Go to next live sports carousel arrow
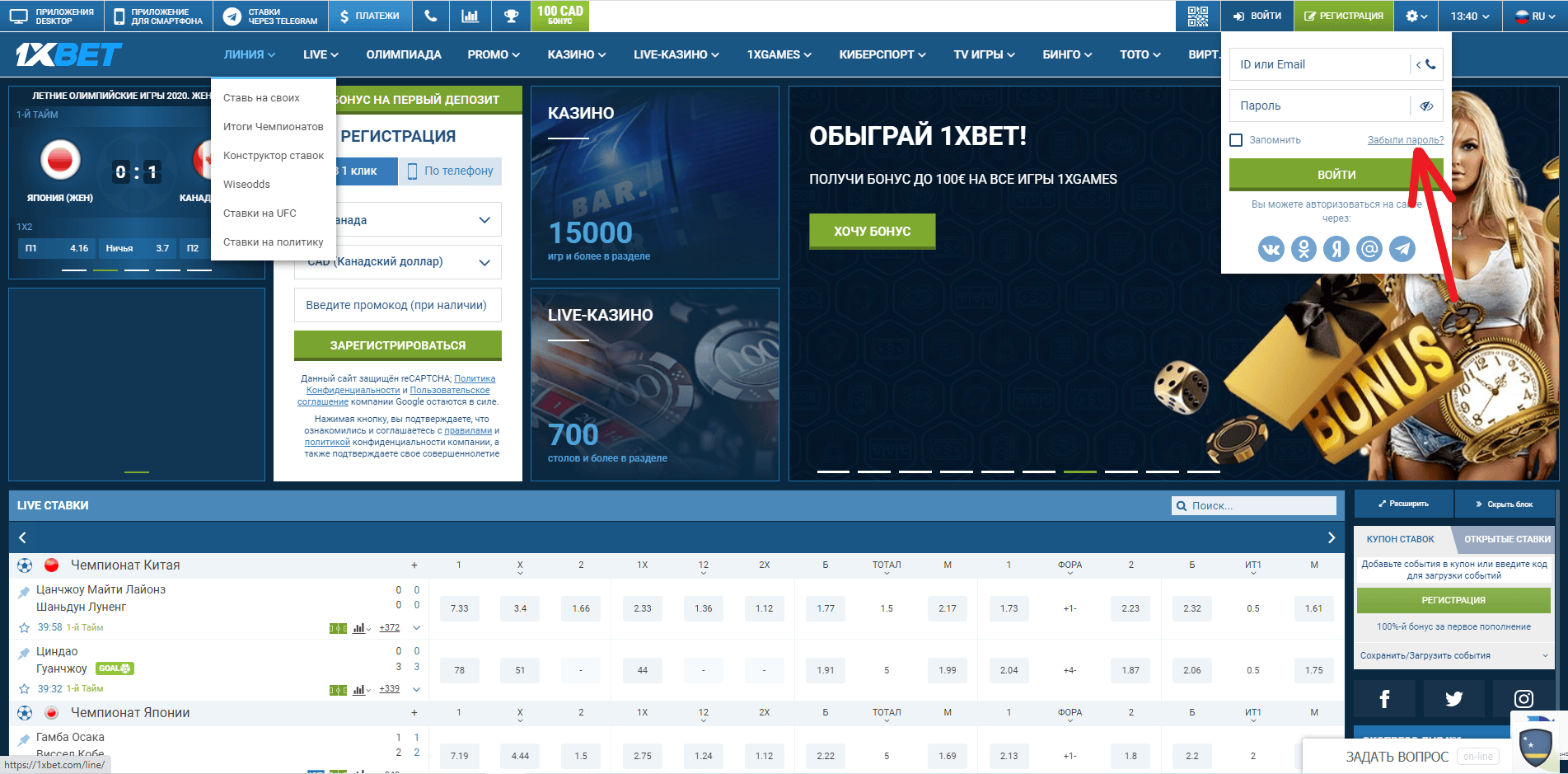 (1331, 537)
